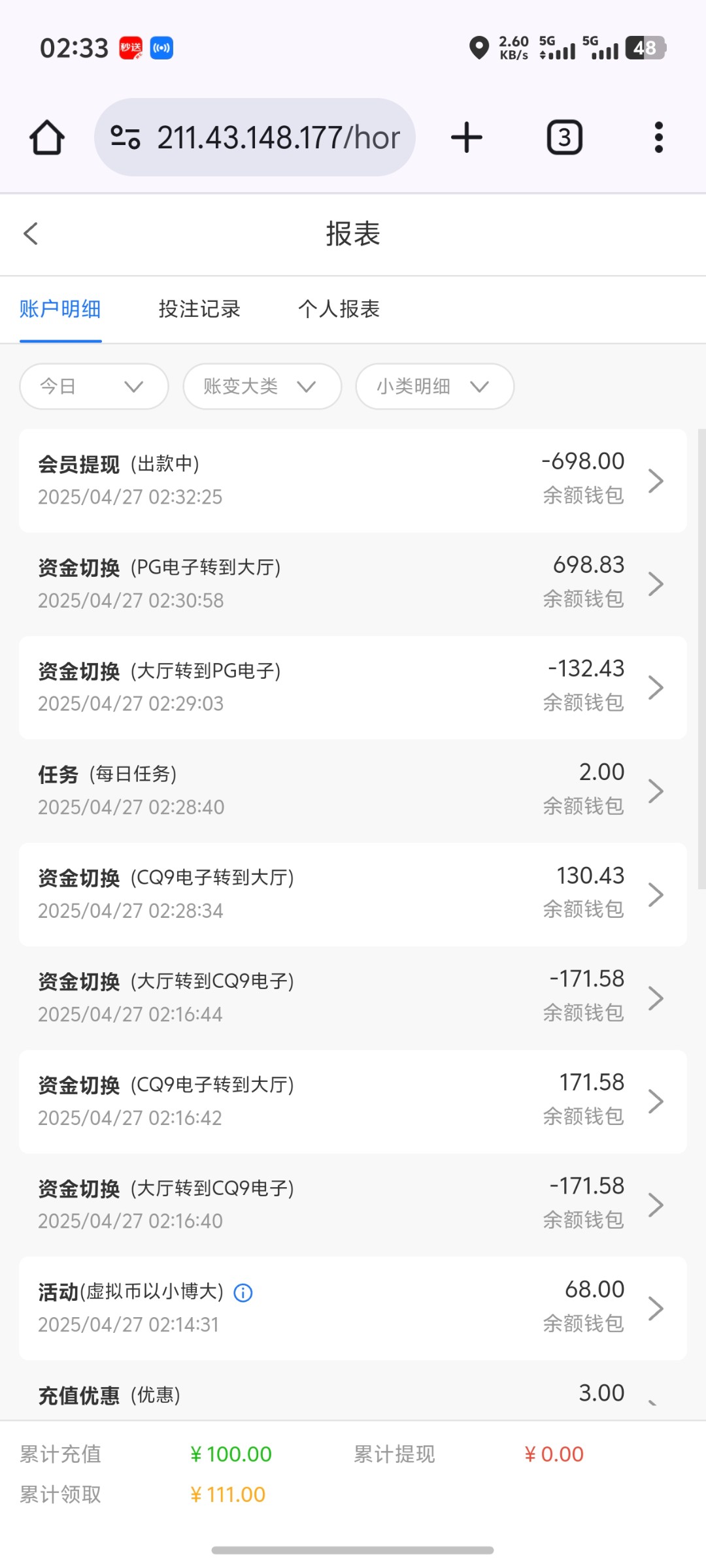Open details arrow for 会员提现 entry
This screenshot has width=706, height=1568.
[656, 481]
